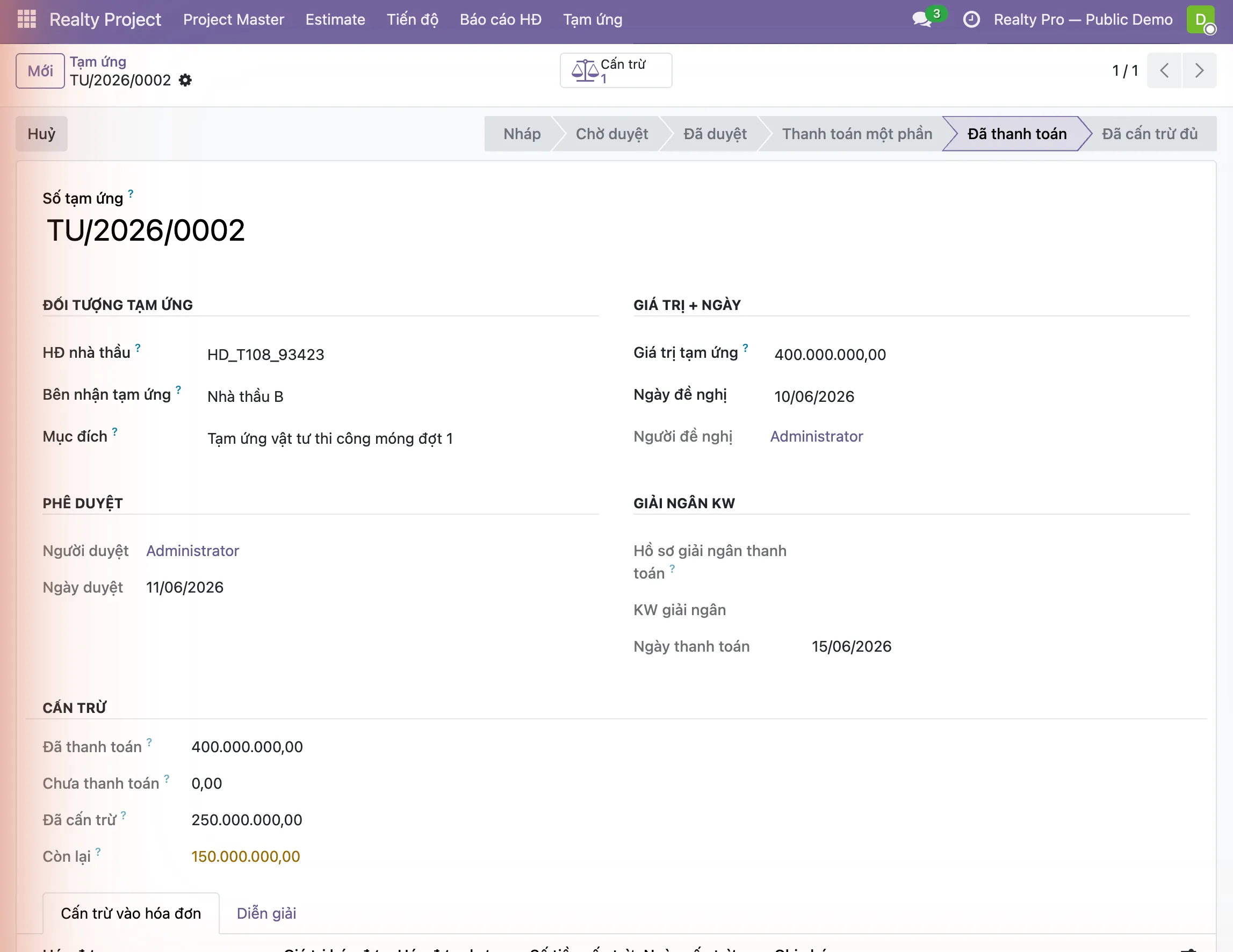The width and height of the screenshot is (1233, 952).
Task: Show help tooltip for Giá trị tạm ứng
Action: point(745,348)
